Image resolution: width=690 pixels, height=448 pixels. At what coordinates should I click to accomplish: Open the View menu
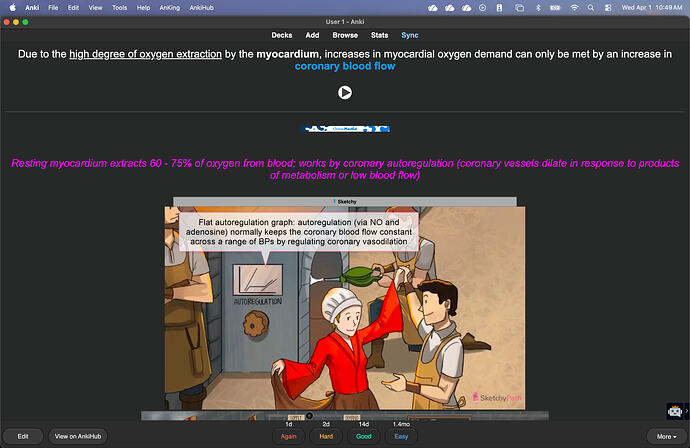(x=95, y=7)
